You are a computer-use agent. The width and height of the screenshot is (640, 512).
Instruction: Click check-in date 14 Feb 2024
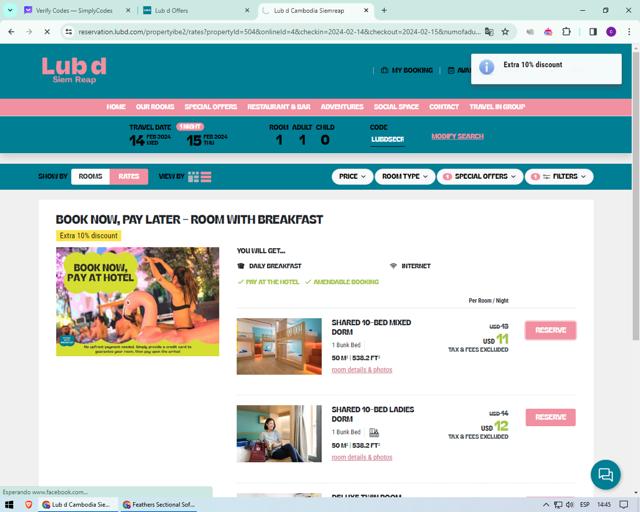[x=150, y=140]
